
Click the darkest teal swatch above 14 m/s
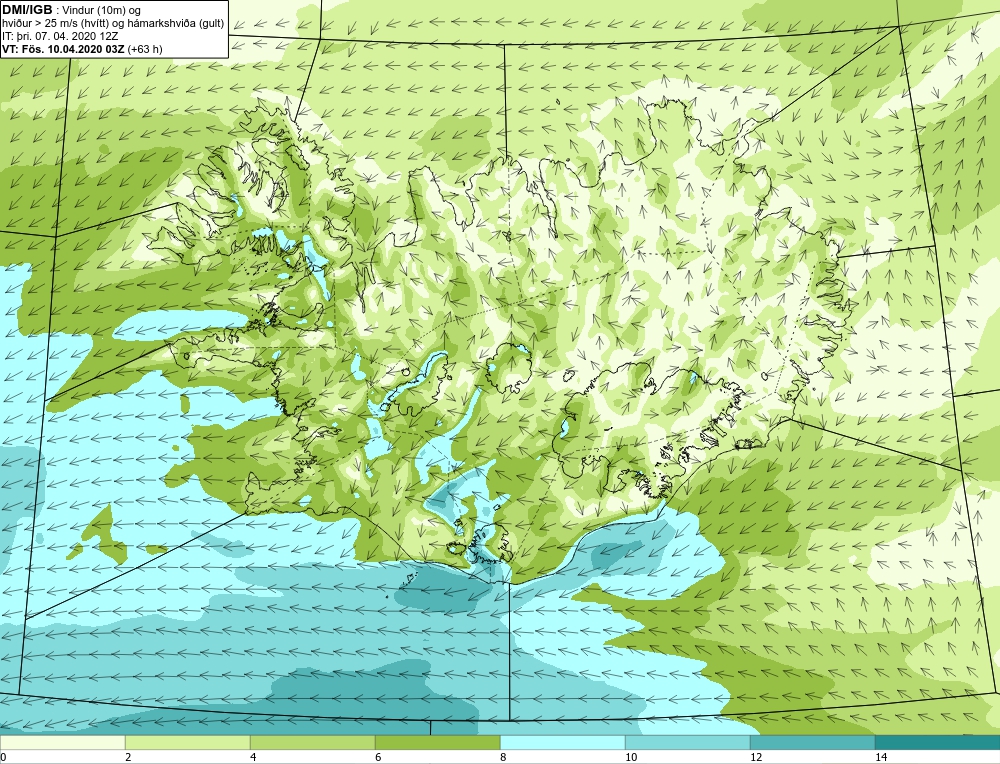[x=938, y=742]
